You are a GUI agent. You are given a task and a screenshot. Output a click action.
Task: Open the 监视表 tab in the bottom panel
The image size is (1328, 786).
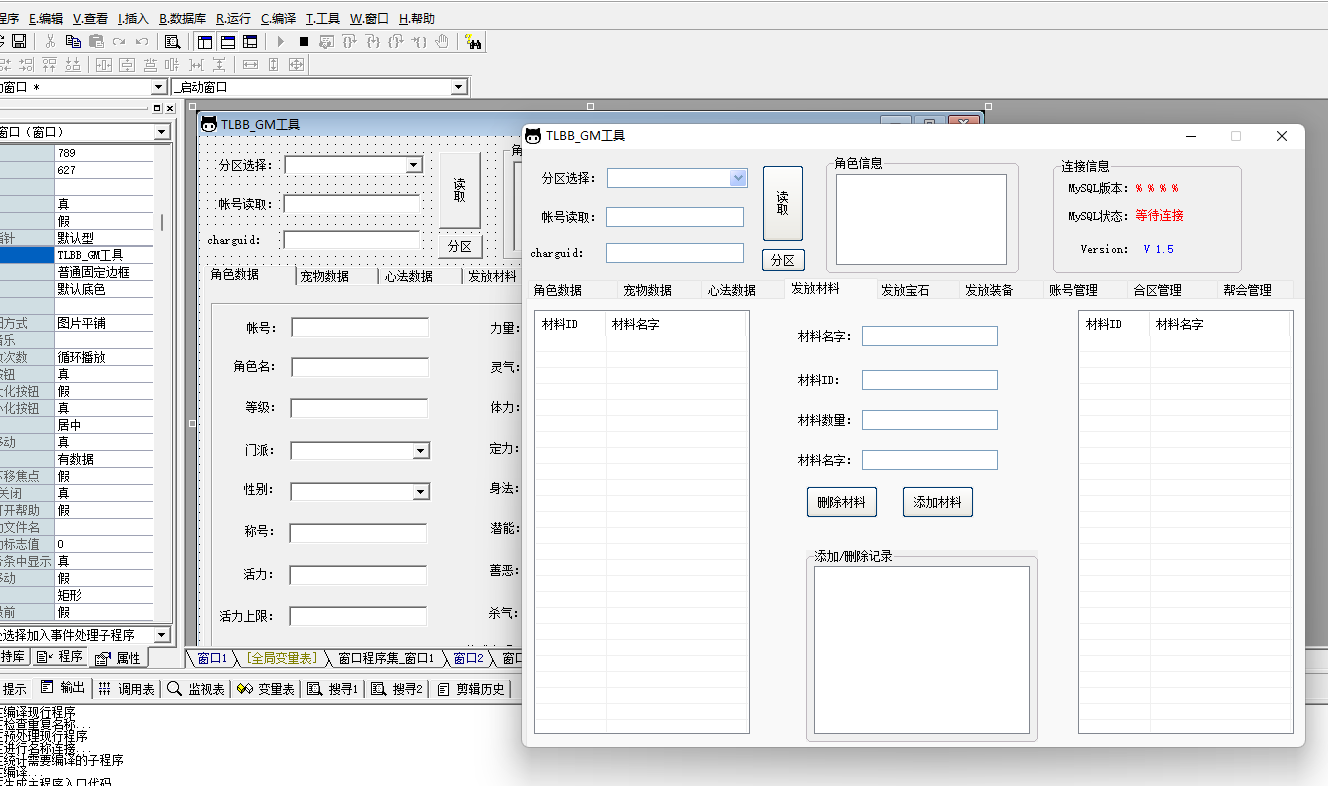coord(196,689)
